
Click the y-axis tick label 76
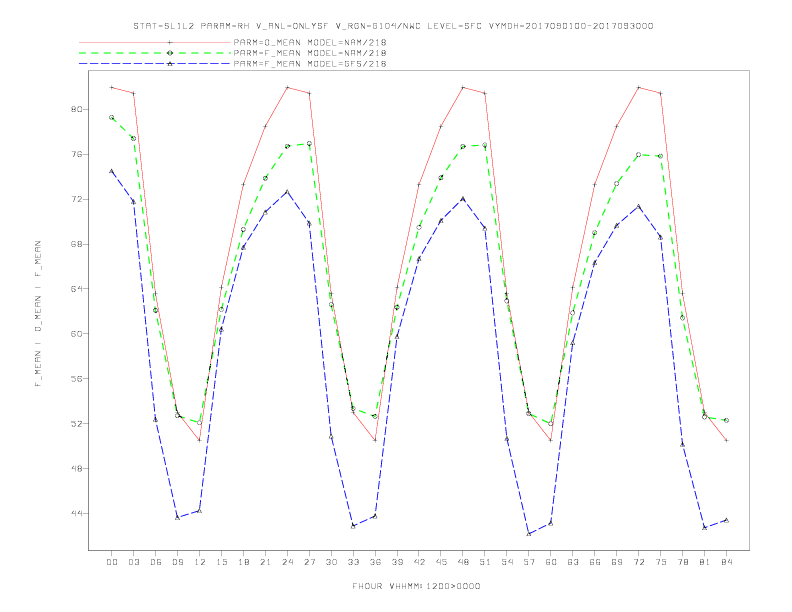pyautogui.click(x=76, y=154)
